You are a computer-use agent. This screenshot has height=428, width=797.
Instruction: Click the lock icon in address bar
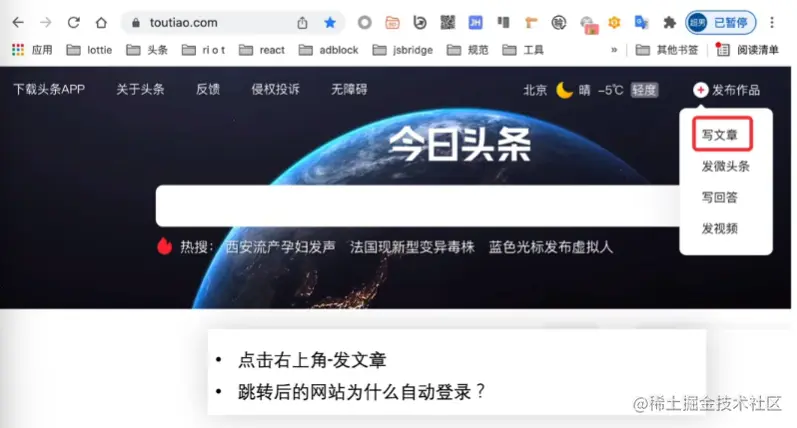click(136, 23)
